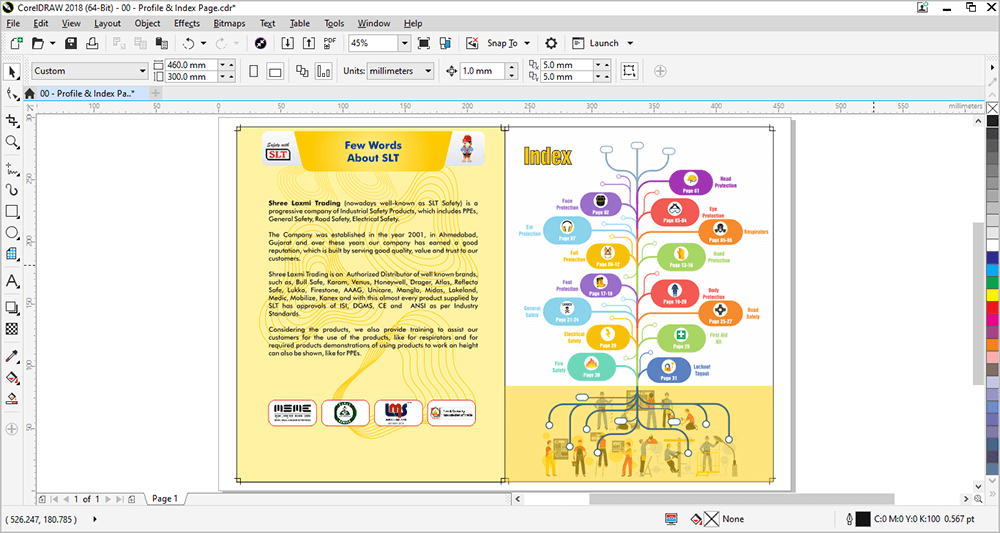Toggle Current Page layout button
The width and height of the screenshot is (1000, 533).
(323, 71)
